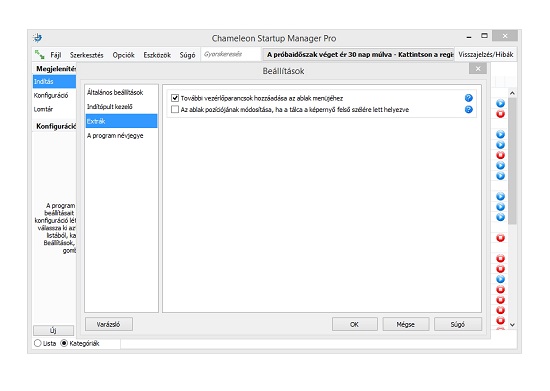Click scrollbar down arrow in main list
This screenshot has width=550, height=391.
512,325
